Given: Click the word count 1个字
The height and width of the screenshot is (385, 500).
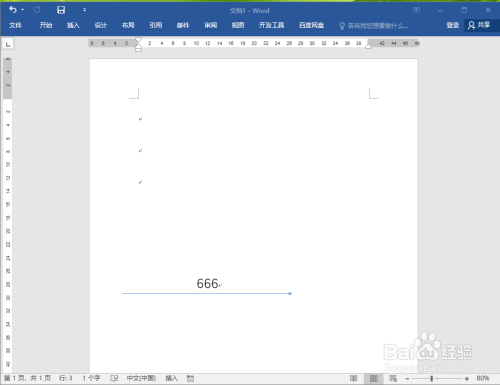Looking at the screenshot, I should 91,378.
